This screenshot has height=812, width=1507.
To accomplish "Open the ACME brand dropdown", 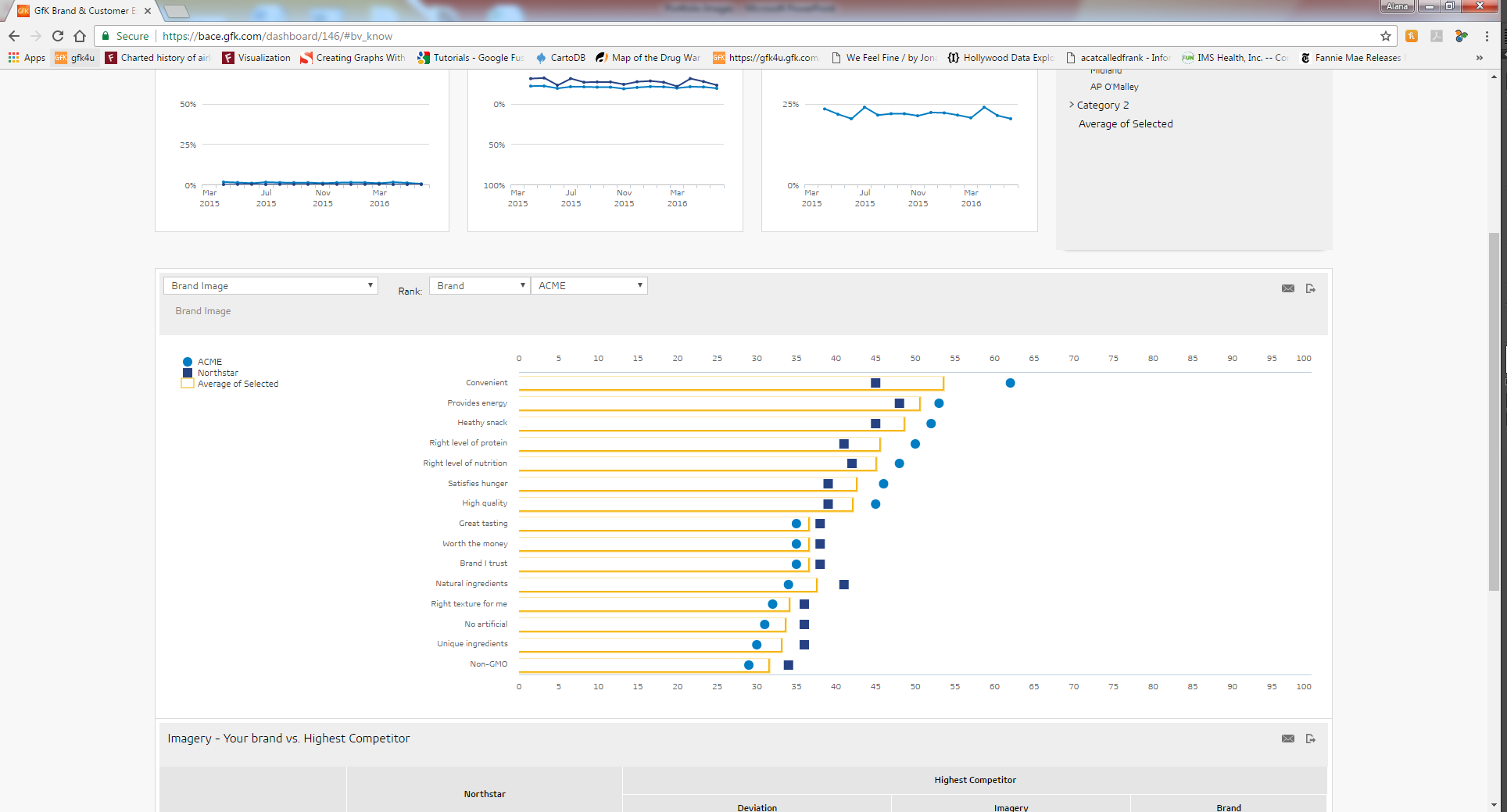I will (589, 286).
